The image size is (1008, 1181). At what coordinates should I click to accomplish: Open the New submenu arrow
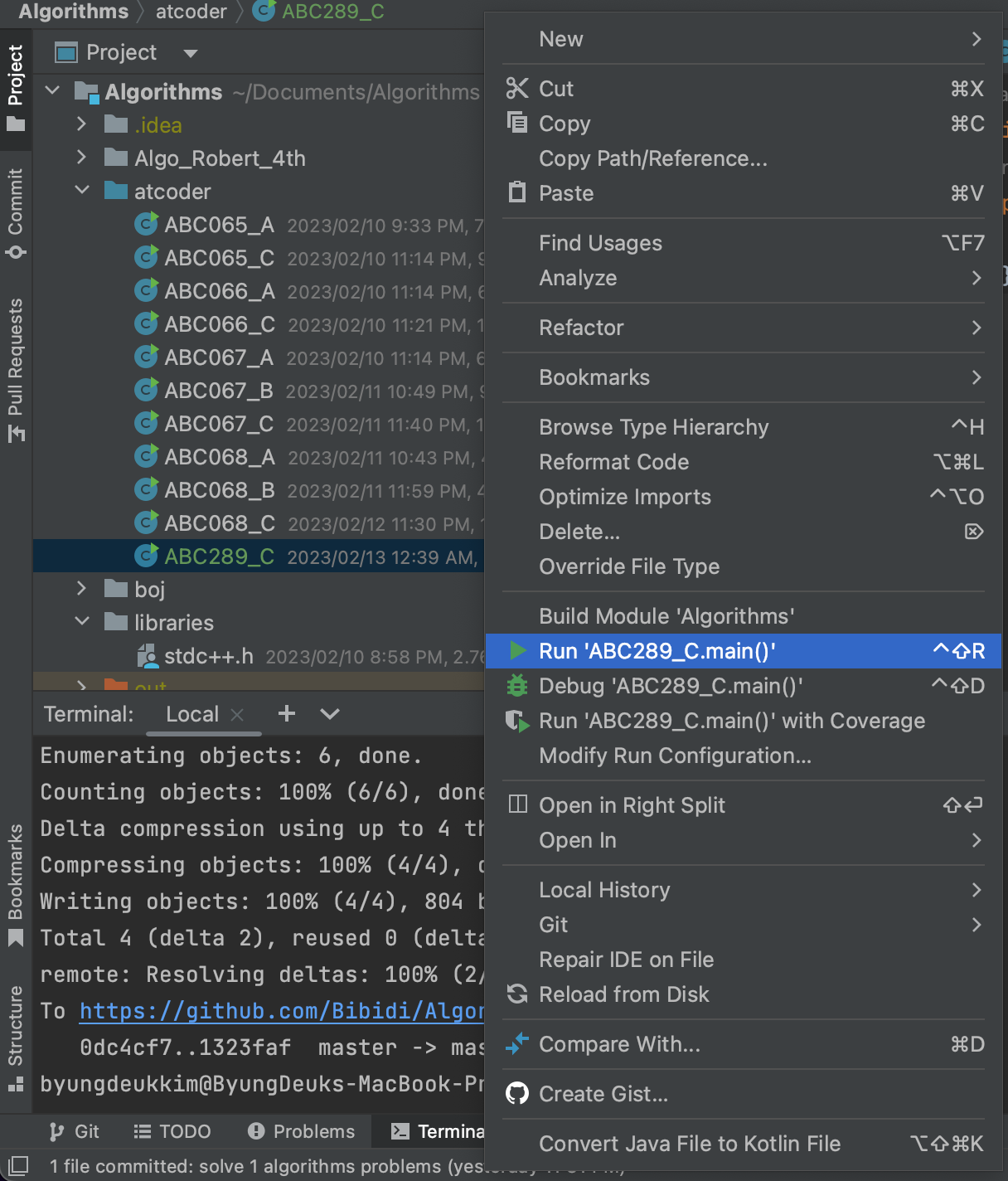[x=976, y=39]
